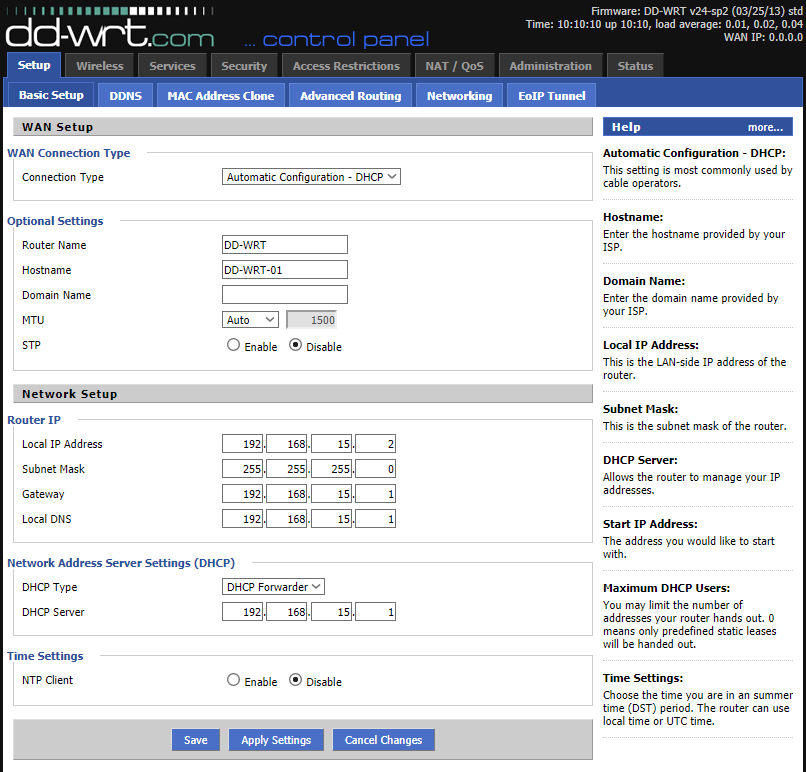Open Access Restrictions tab
The image size is (806, 772).
tap(346, 66)
